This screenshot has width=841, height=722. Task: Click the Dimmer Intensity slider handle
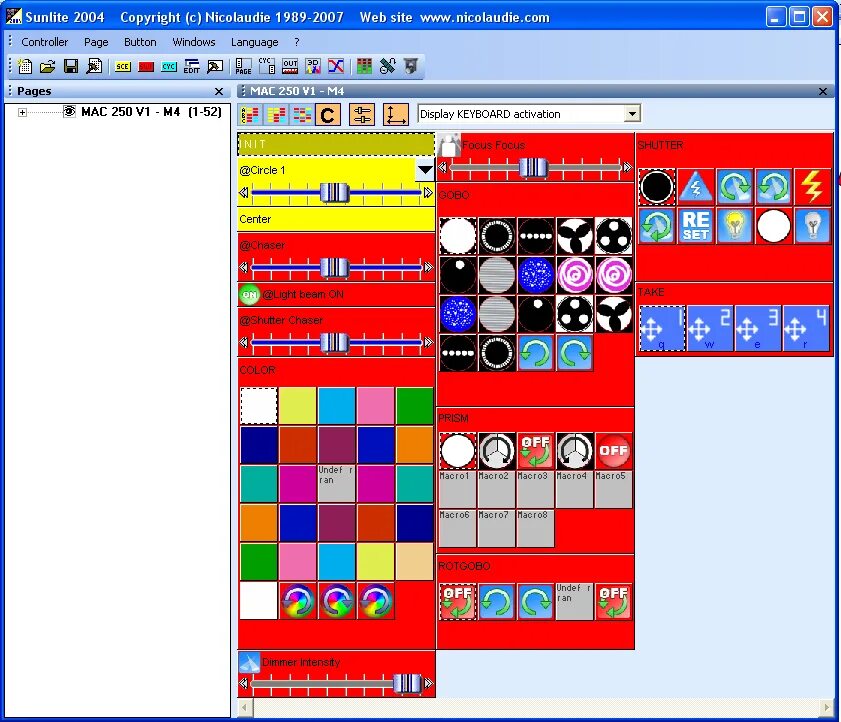tap(407, 683)
